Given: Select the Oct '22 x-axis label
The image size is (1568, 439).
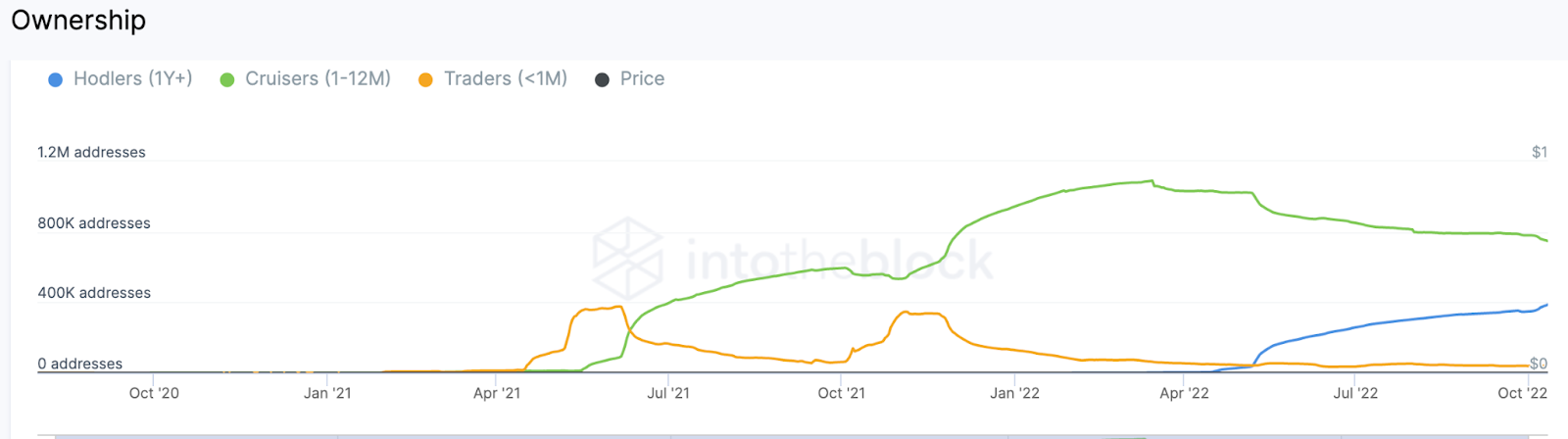Looking at the screenshot, I should 1522,393.
